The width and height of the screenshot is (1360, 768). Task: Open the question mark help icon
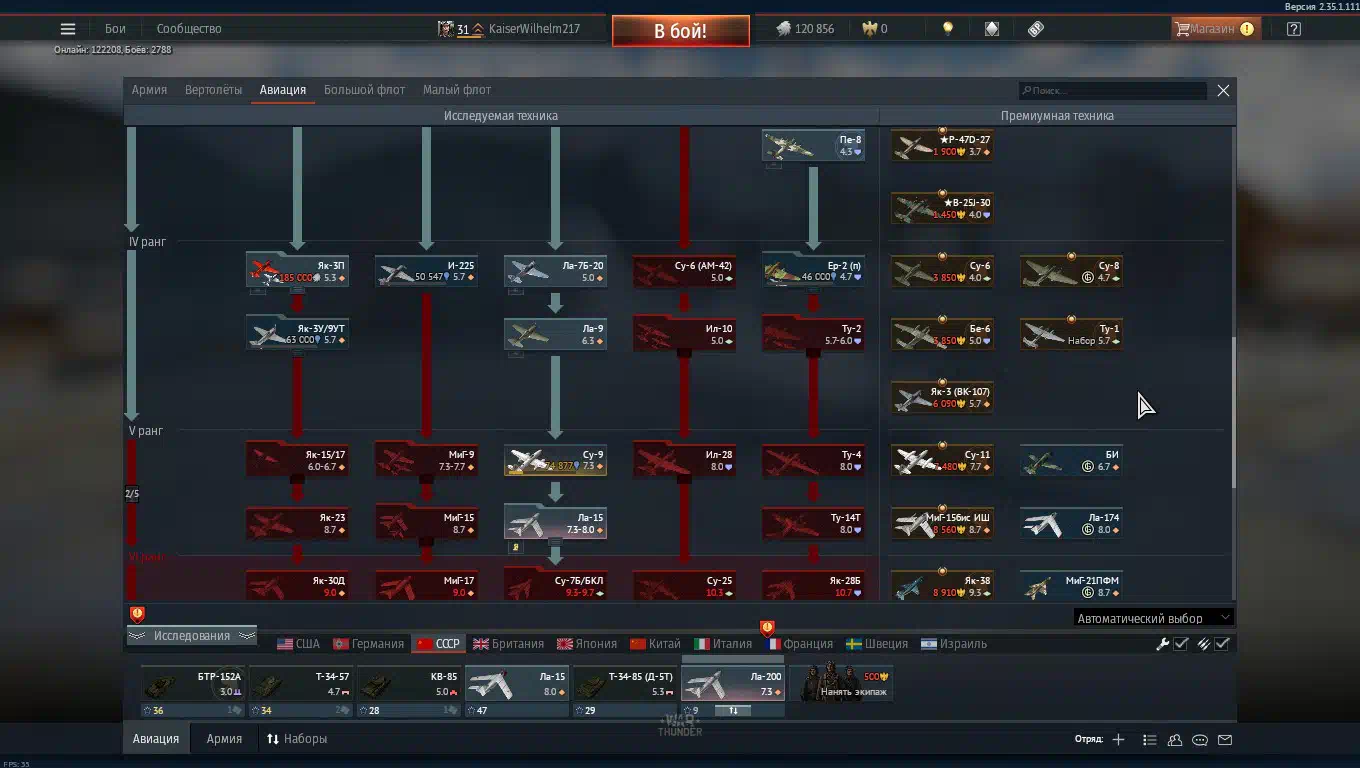pos(1294,29)
